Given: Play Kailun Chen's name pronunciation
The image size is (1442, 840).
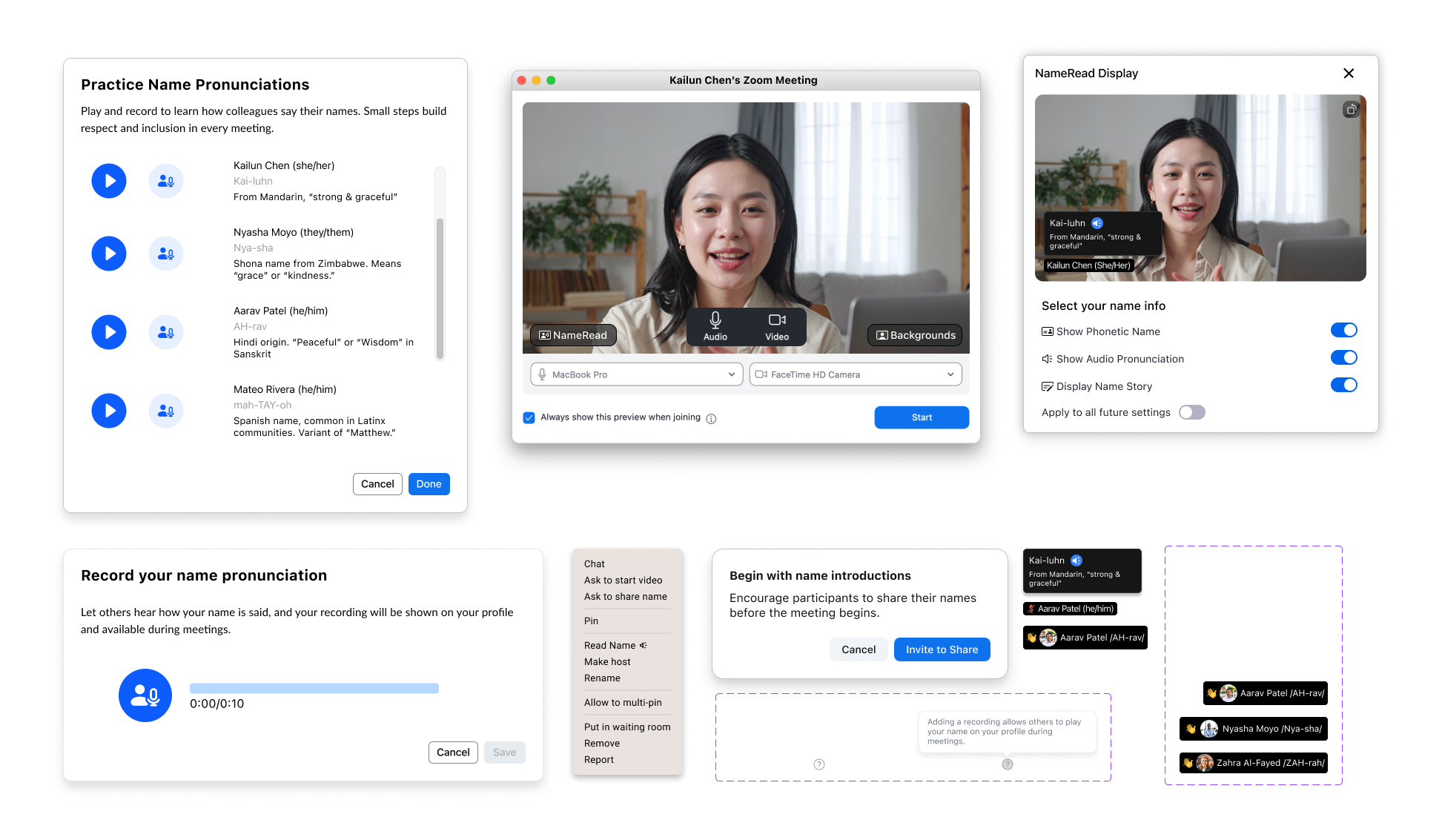Looking at the screenshot, I should [109, 180].
